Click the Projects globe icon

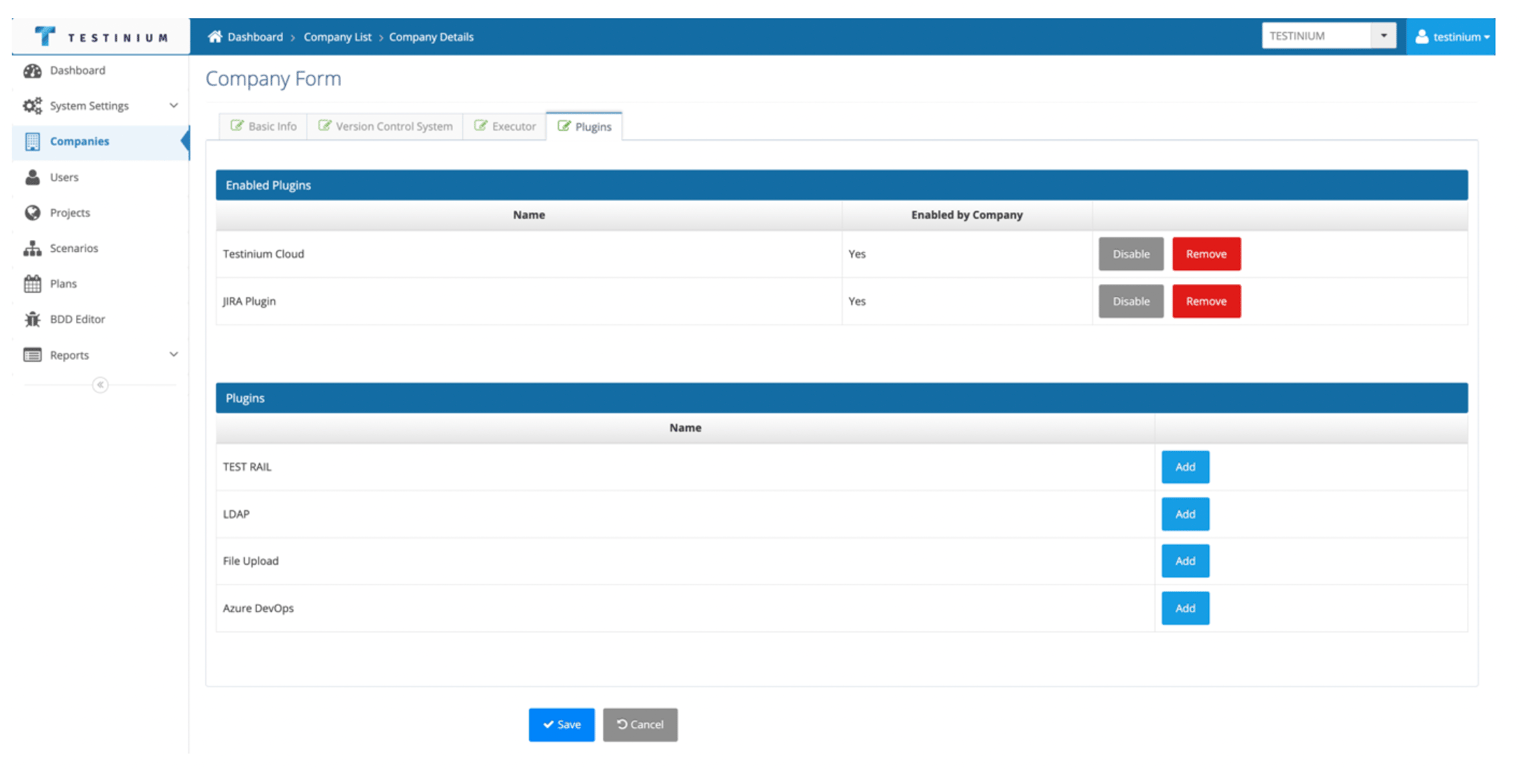[x=32, y=213]
